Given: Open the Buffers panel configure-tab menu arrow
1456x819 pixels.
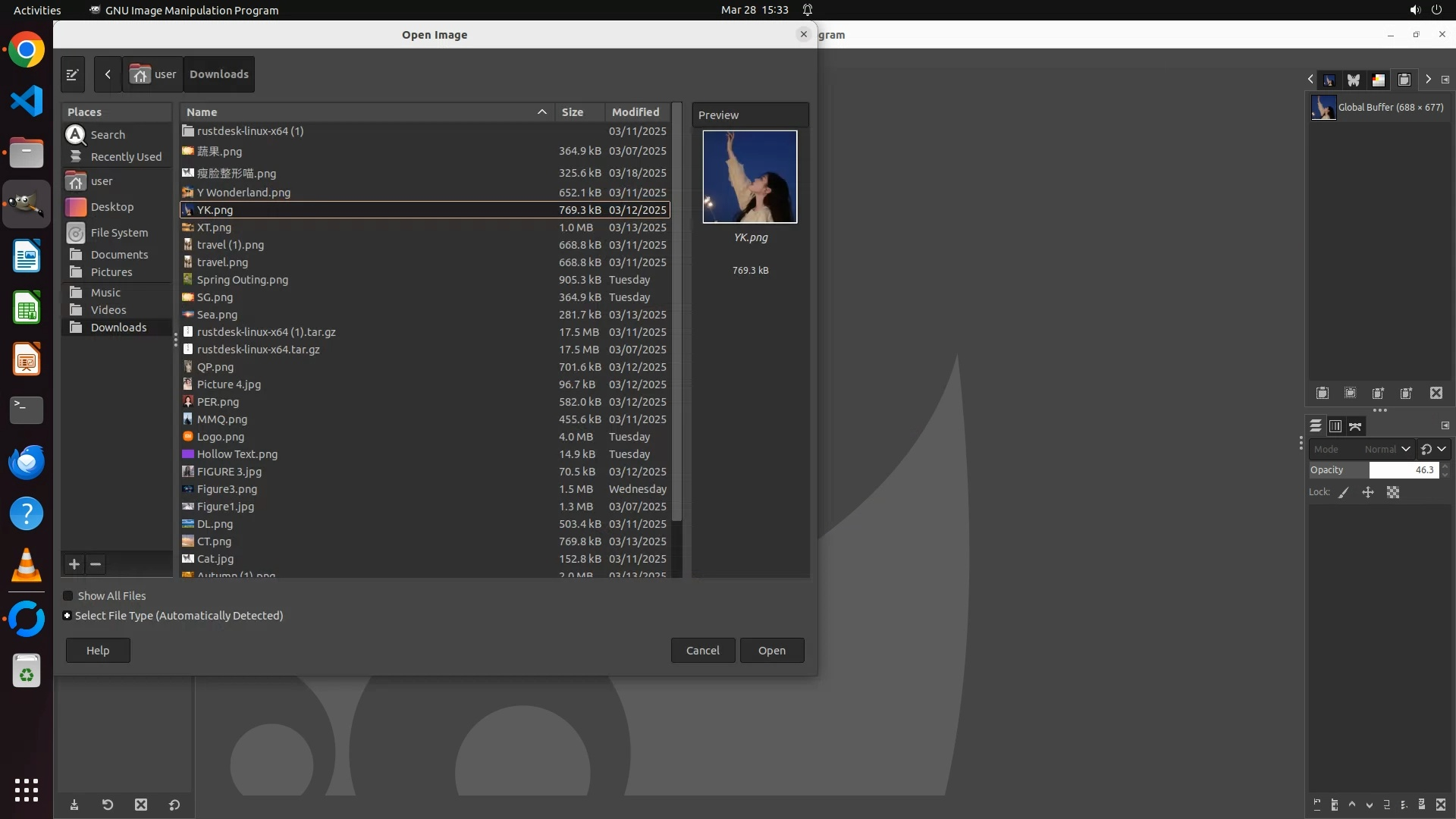Looking at the screenshot, I should click(x=1445, y=80).
